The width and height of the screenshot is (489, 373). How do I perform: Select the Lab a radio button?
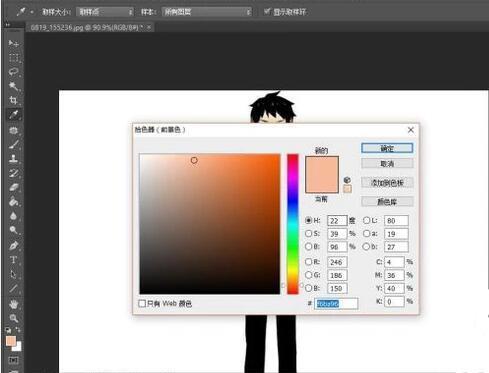(366, 233)
